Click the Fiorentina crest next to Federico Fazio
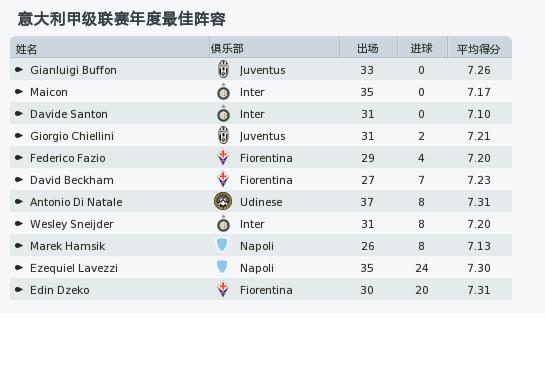 coord(223,157)
